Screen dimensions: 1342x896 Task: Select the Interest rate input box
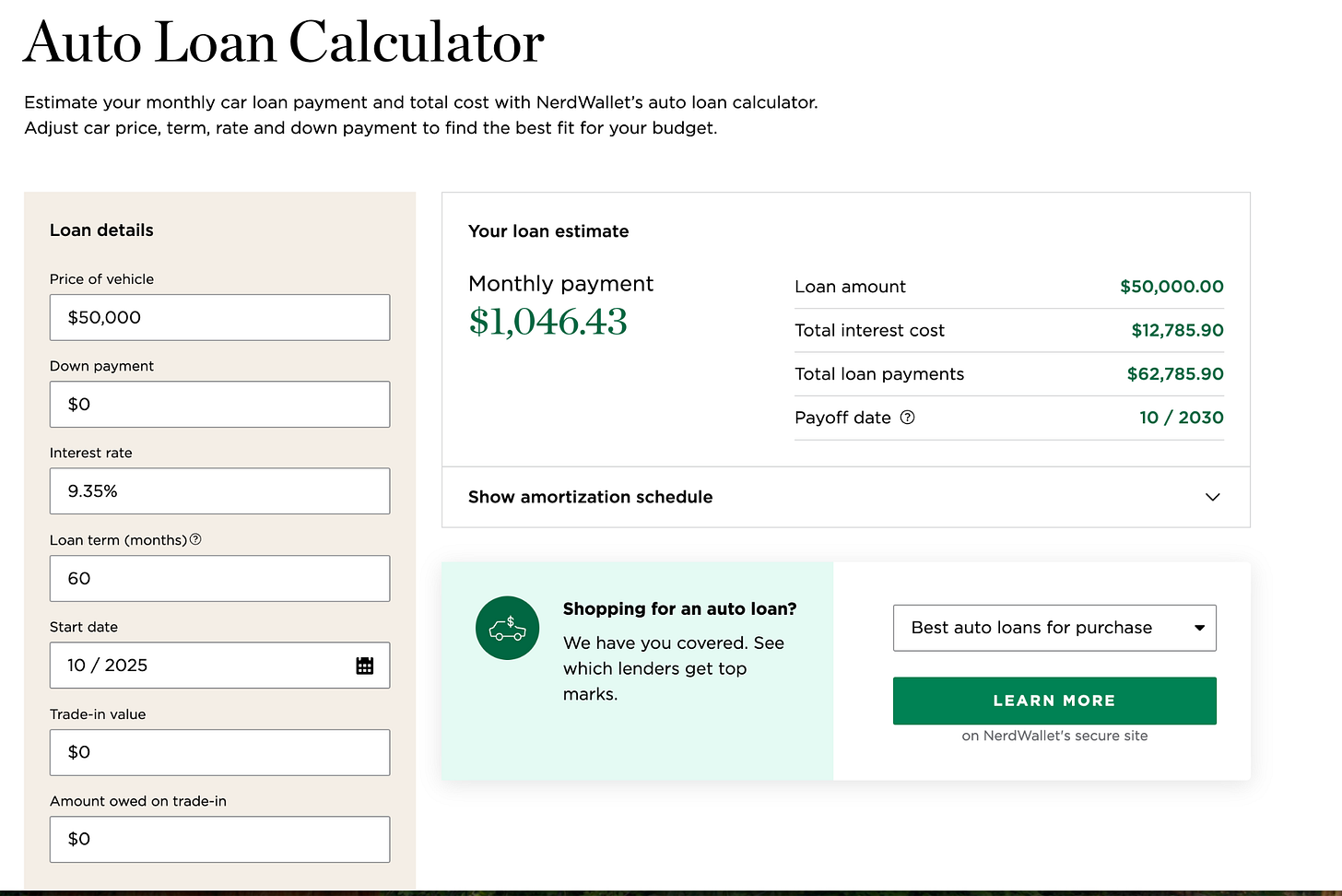tap(219, 490)
